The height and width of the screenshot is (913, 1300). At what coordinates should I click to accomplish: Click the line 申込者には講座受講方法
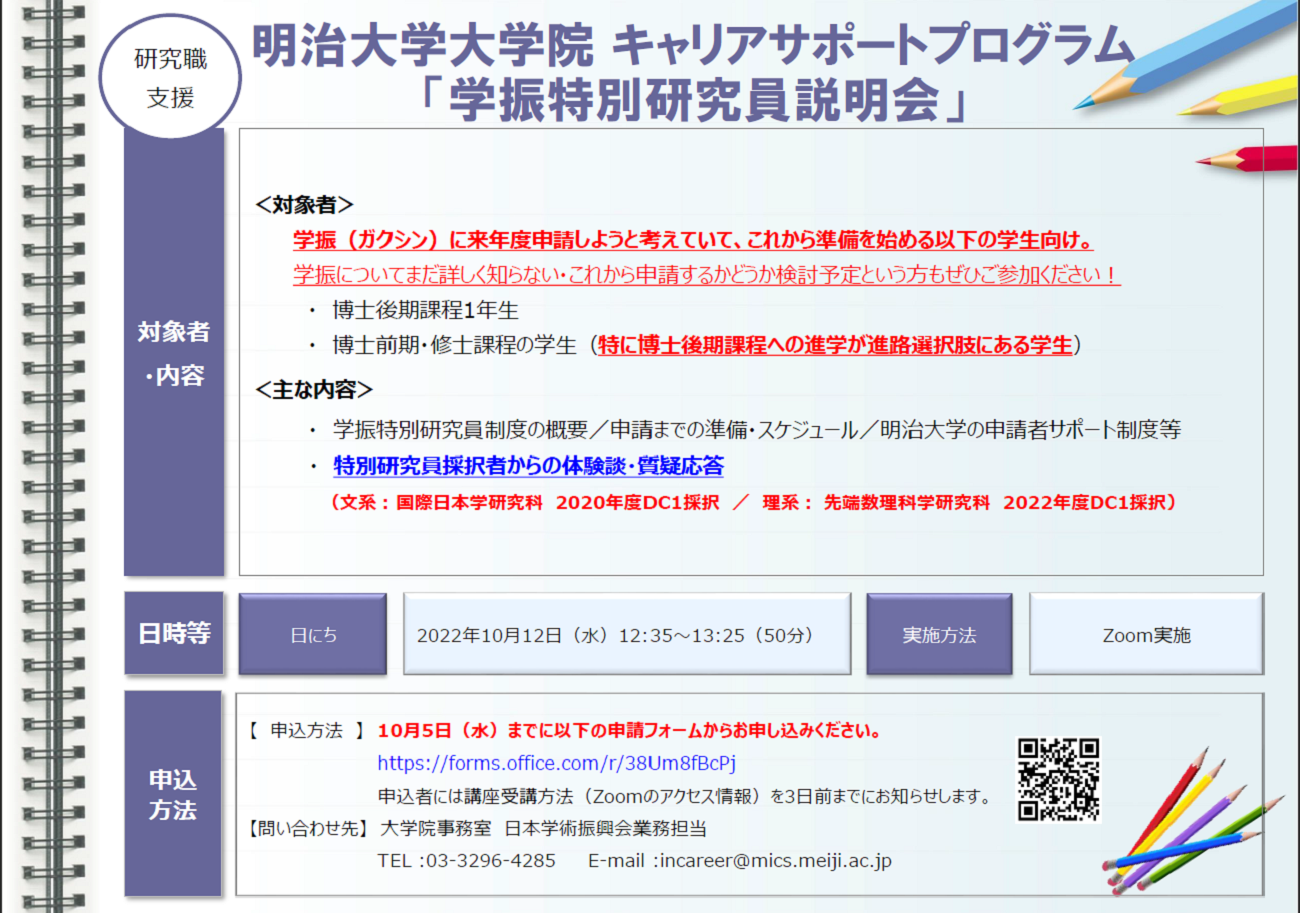coord(684,797)
